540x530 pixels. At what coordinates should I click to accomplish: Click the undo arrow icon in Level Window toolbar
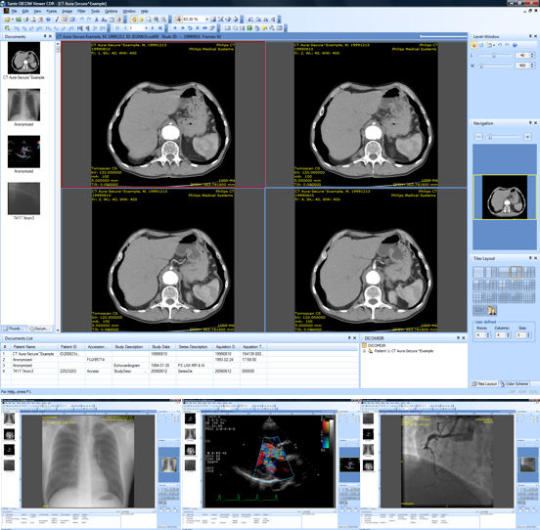tap(500, 45)
